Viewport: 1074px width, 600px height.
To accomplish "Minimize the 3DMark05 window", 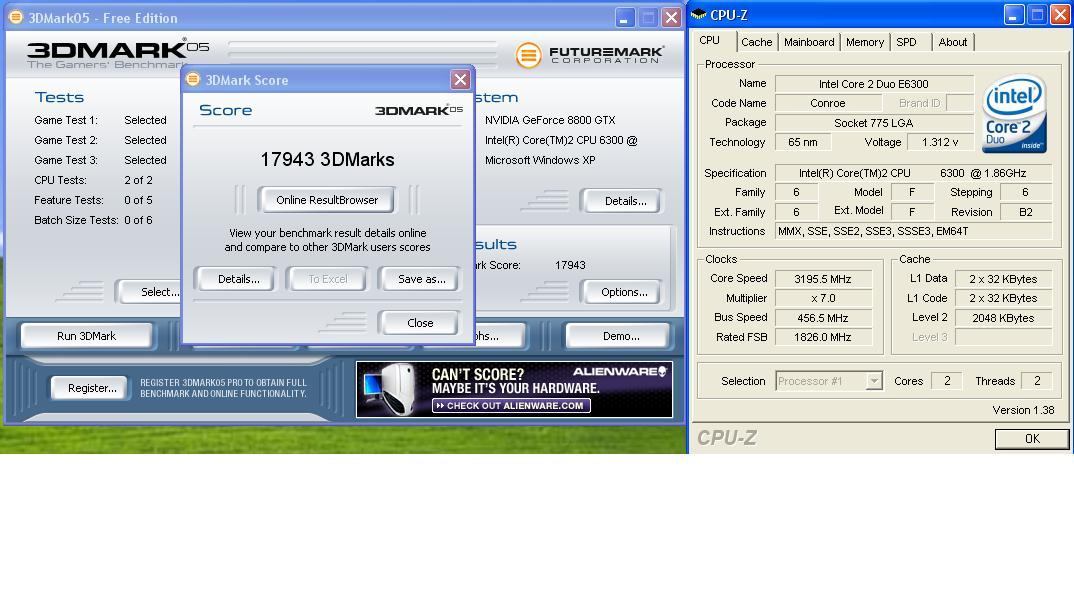I will click(624, 18).
